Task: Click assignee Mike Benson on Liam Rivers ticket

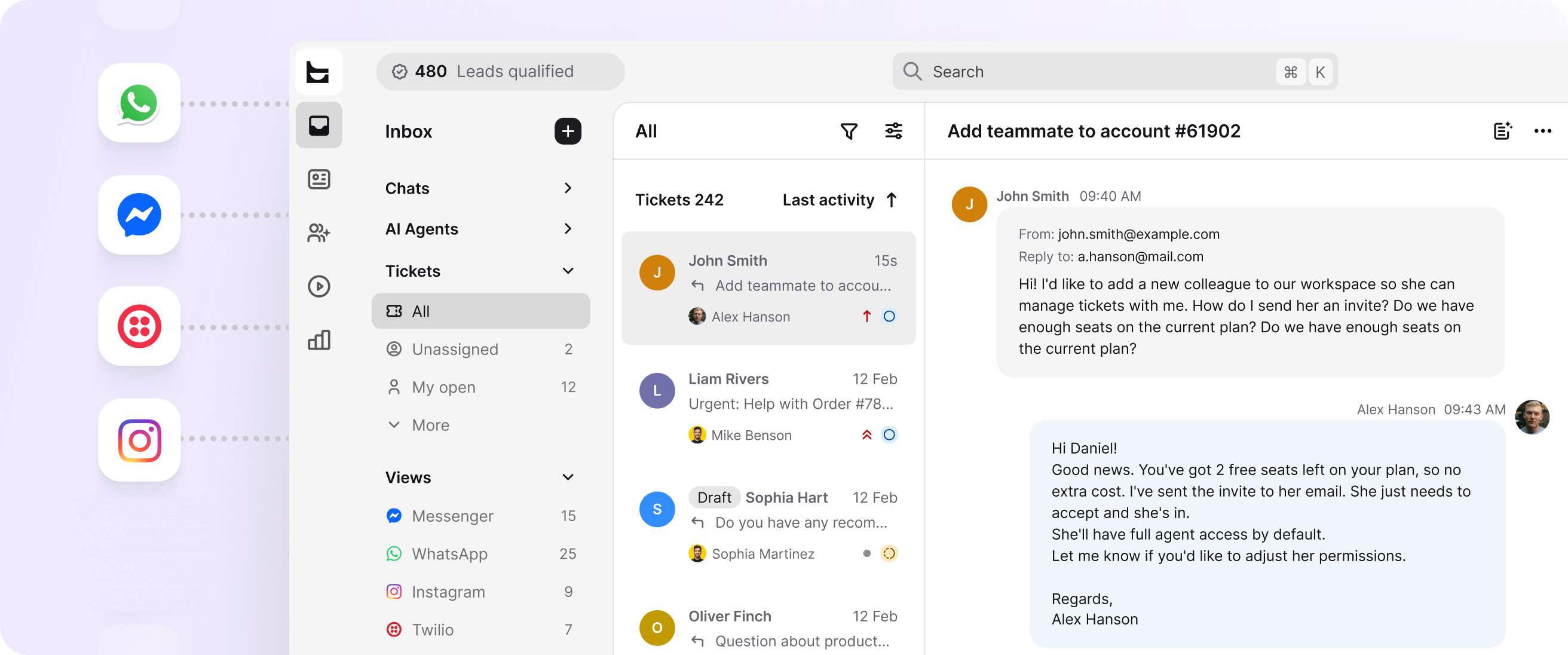Action: pyautogui.click(x=740, y=435)
